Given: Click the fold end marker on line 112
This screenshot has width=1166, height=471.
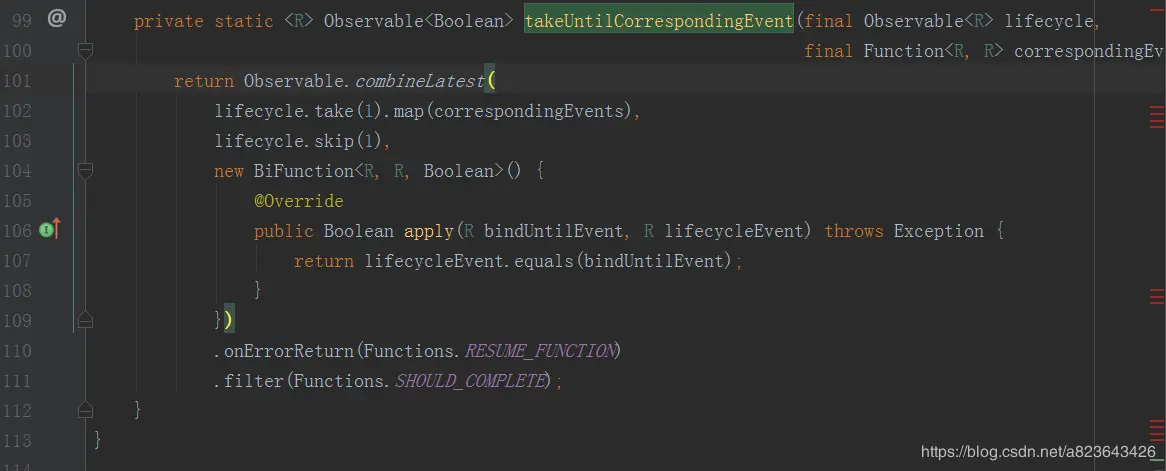Looking at the screenshot, I should point(86,410).
